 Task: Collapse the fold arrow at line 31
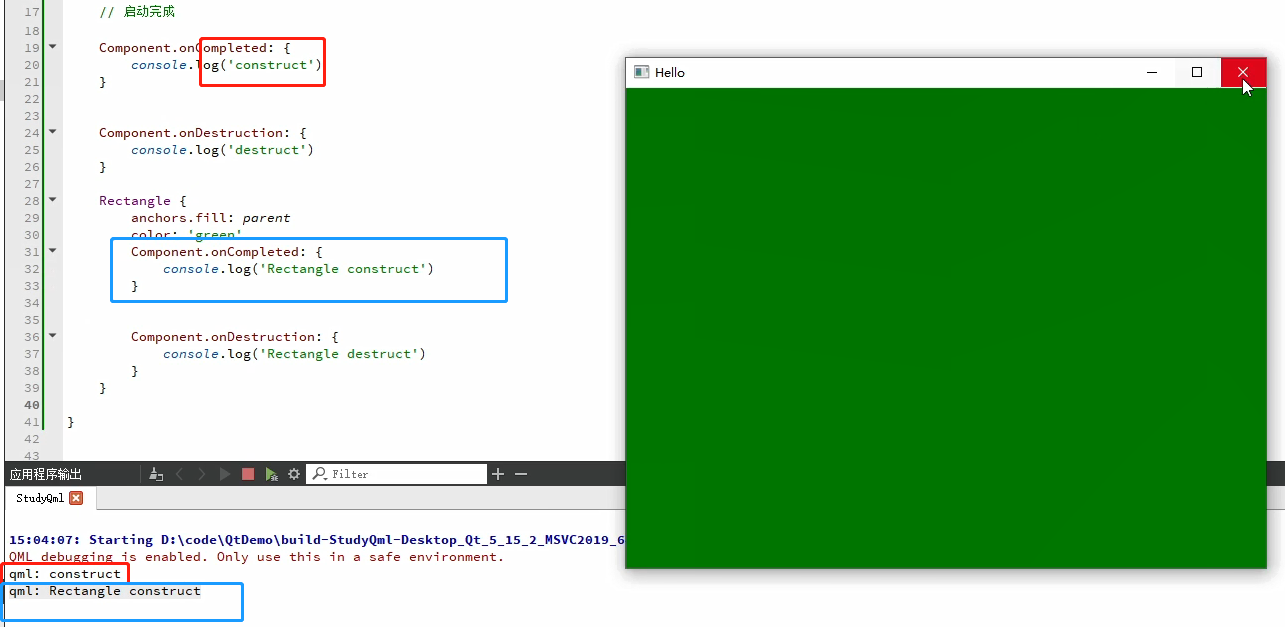53,251
